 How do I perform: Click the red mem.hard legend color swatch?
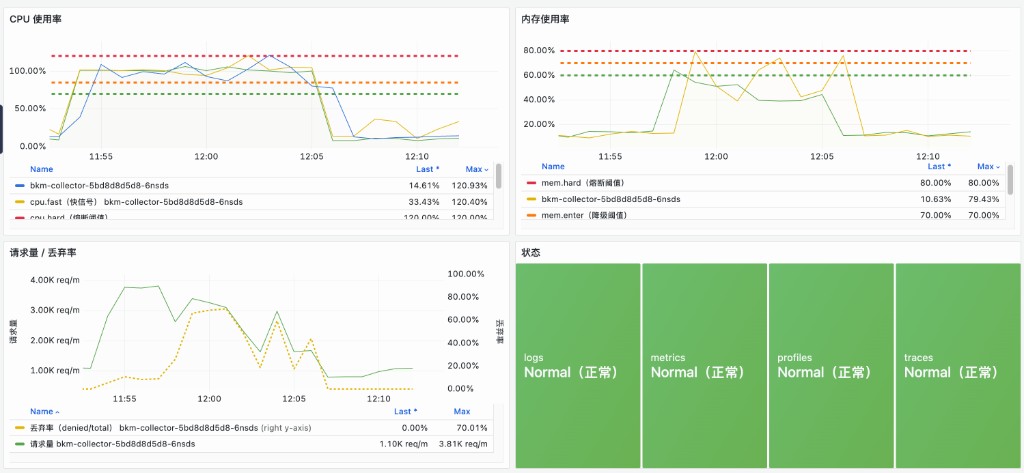click(x=531, y=183)
